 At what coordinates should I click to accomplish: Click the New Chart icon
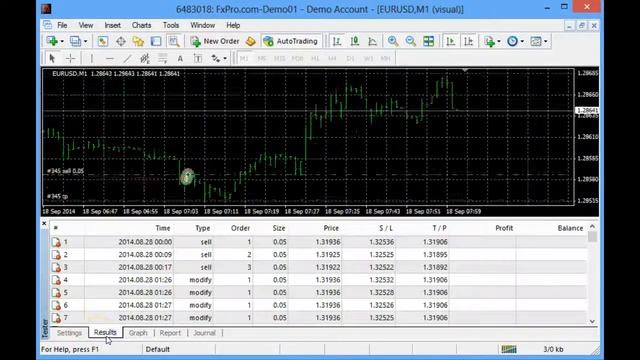point(52,41)
